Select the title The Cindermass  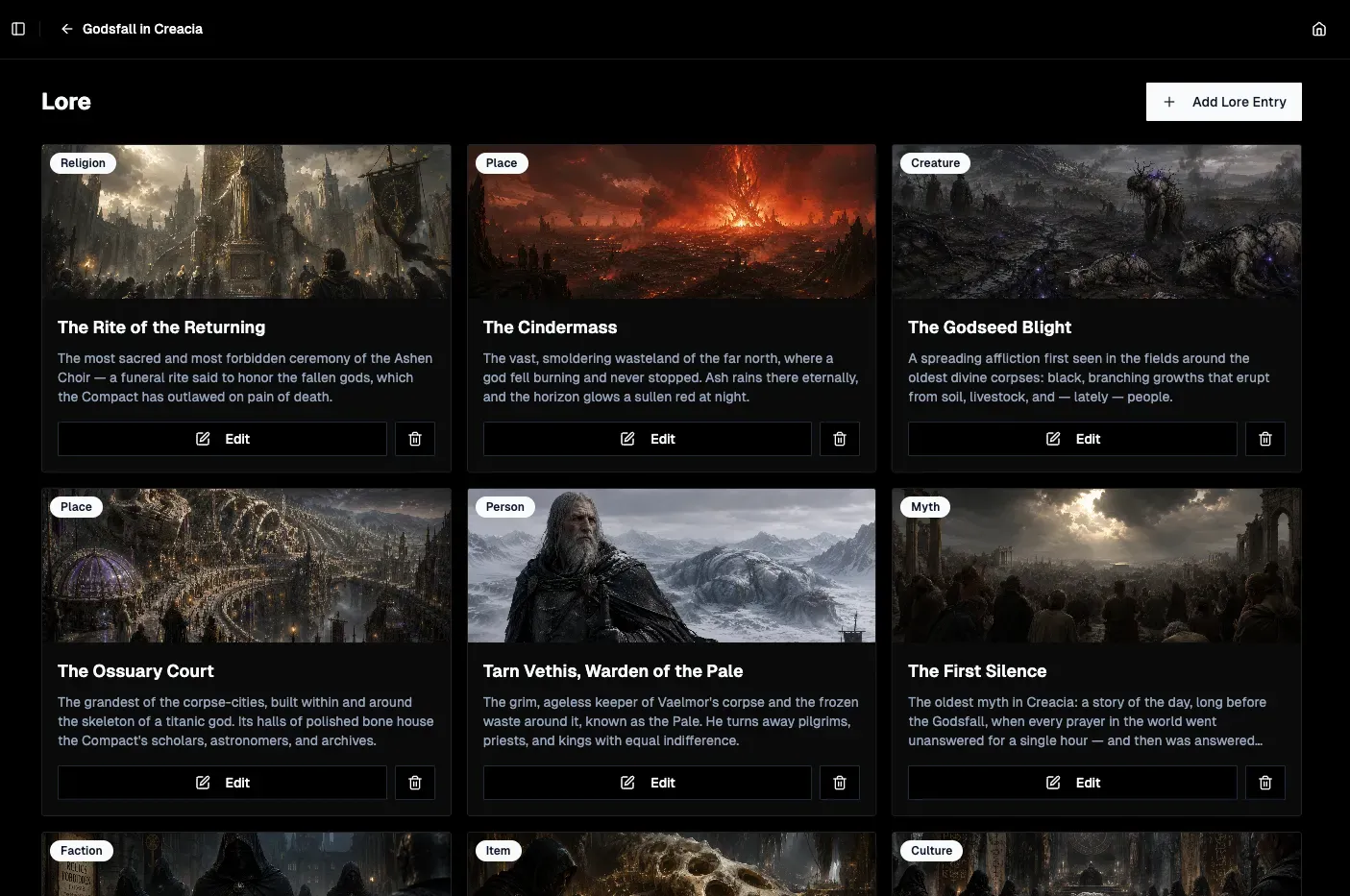pos(550,327)
